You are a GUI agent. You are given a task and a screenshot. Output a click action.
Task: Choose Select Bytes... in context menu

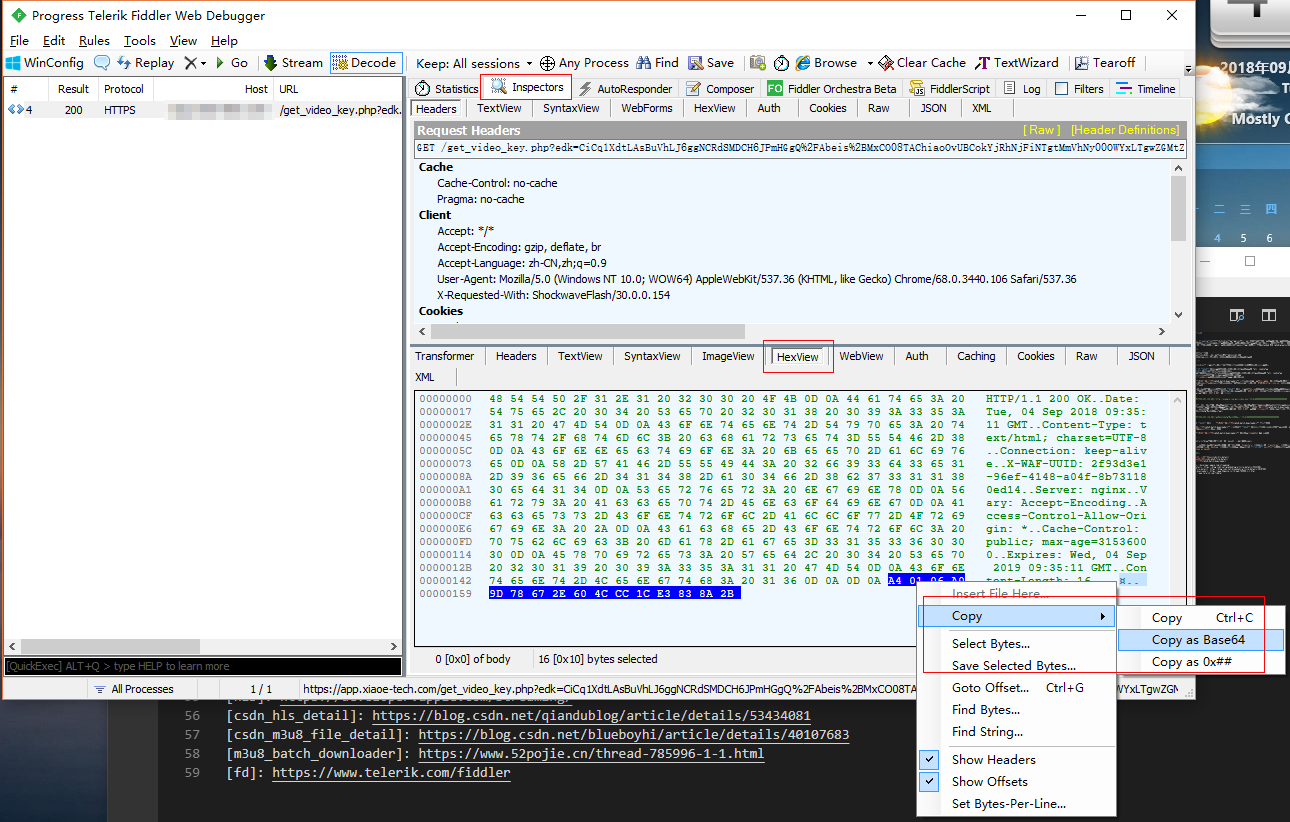(x=1016, y=644)
